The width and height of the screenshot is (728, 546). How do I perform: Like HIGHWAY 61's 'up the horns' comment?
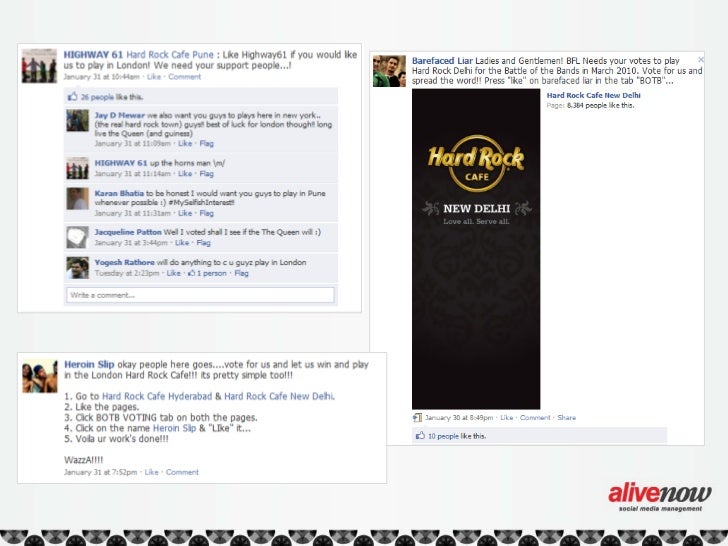[x=185, y=174]
